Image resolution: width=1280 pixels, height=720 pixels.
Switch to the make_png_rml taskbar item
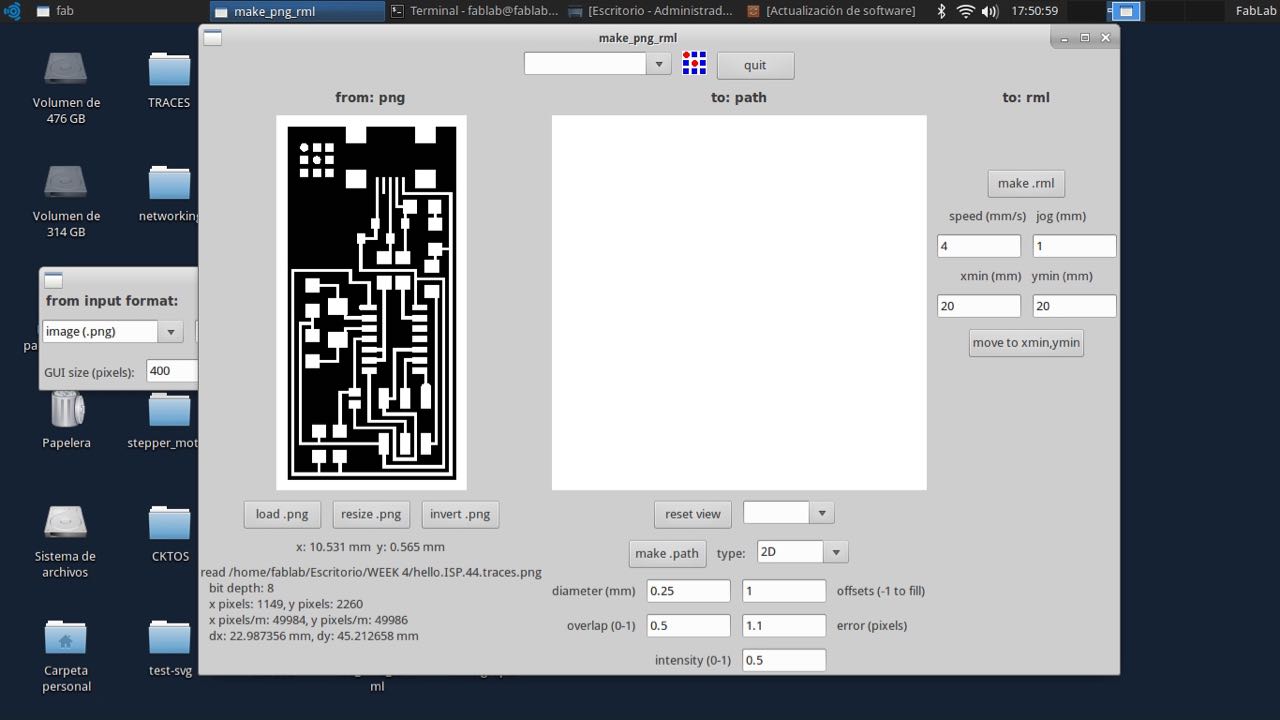coord(297,11)
